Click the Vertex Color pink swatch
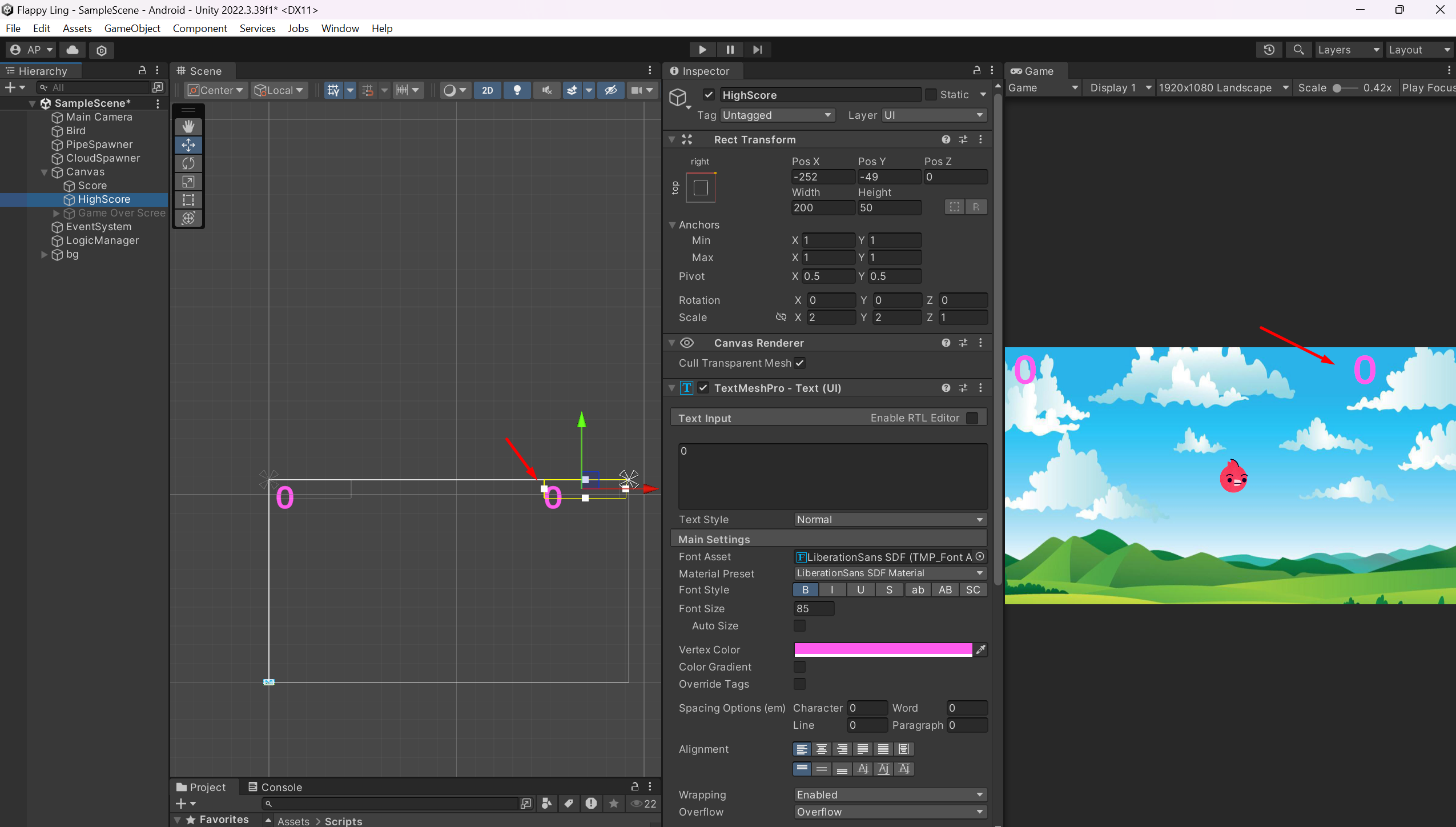Viewport: 1456px width, 827px height. 883,649
